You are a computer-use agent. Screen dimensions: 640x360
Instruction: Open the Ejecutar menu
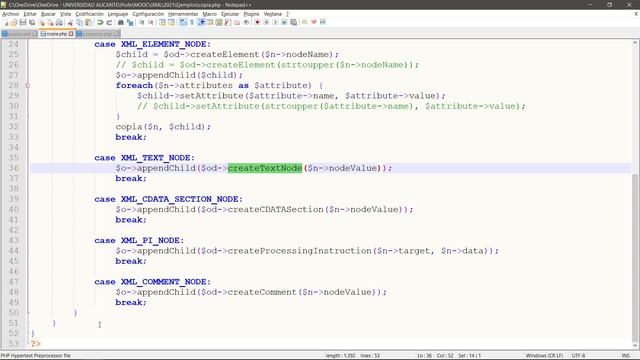pos(230,14)
